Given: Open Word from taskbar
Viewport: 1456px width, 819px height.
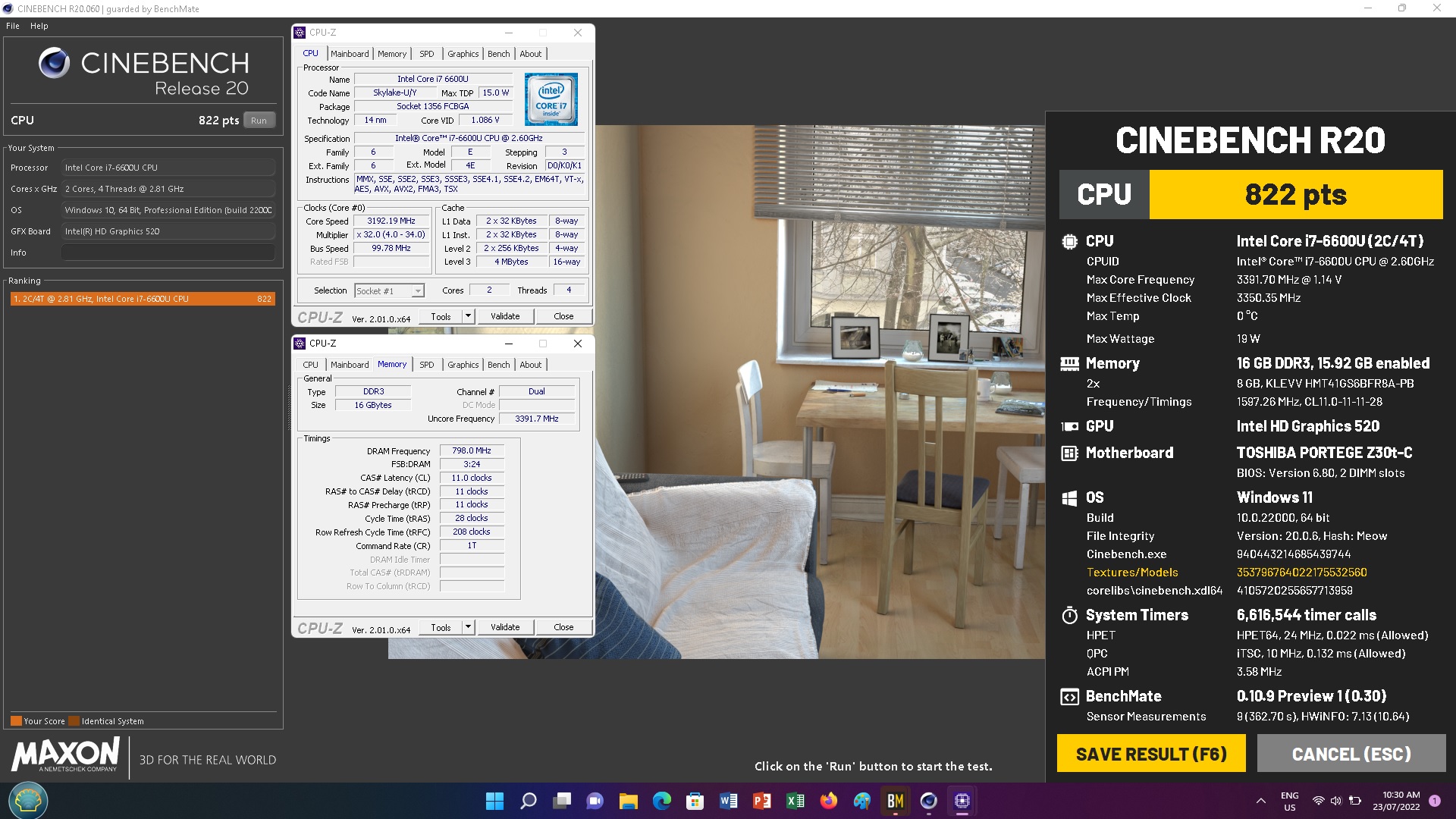Looking at the screenshot, I should 729,801.
